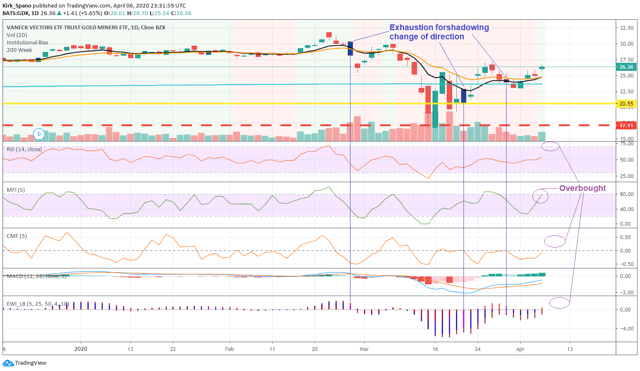Click 80.00 on the MFI scale
Screen dimensions: 640x371
click(x=627, y=194)
